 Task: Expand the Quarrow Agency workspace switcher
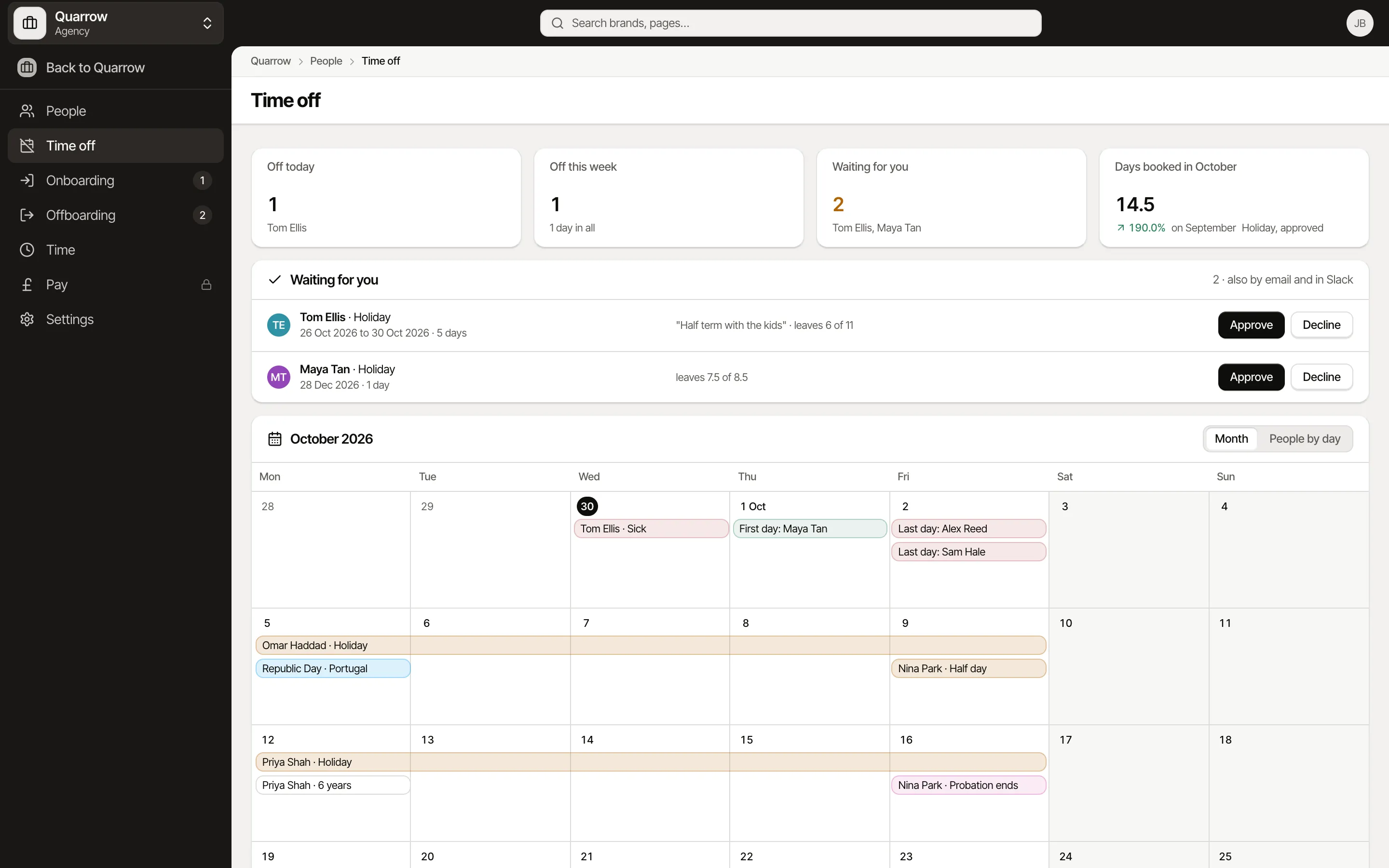[x=115, y=23]
